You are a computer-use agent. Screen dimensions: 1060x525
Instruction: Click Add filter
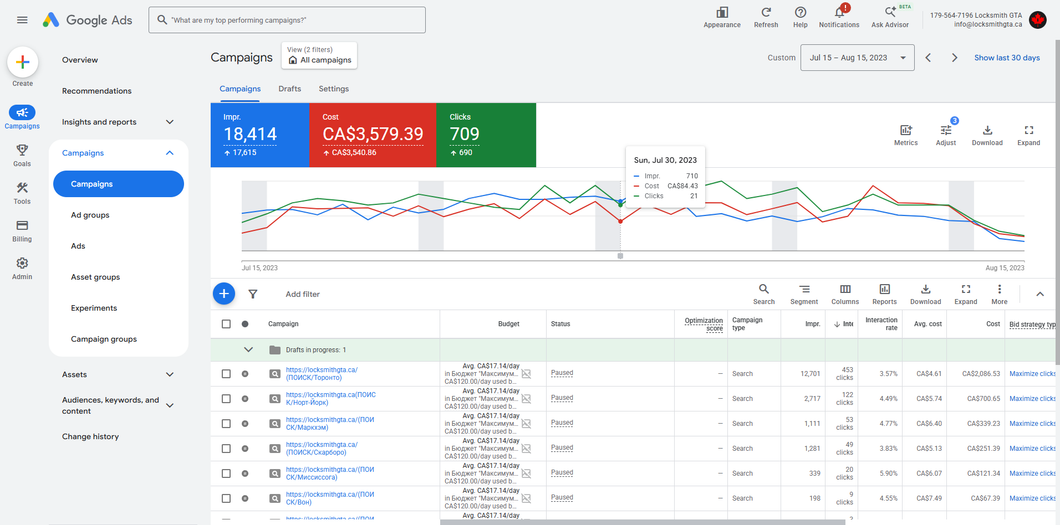(x=302, y=294)
